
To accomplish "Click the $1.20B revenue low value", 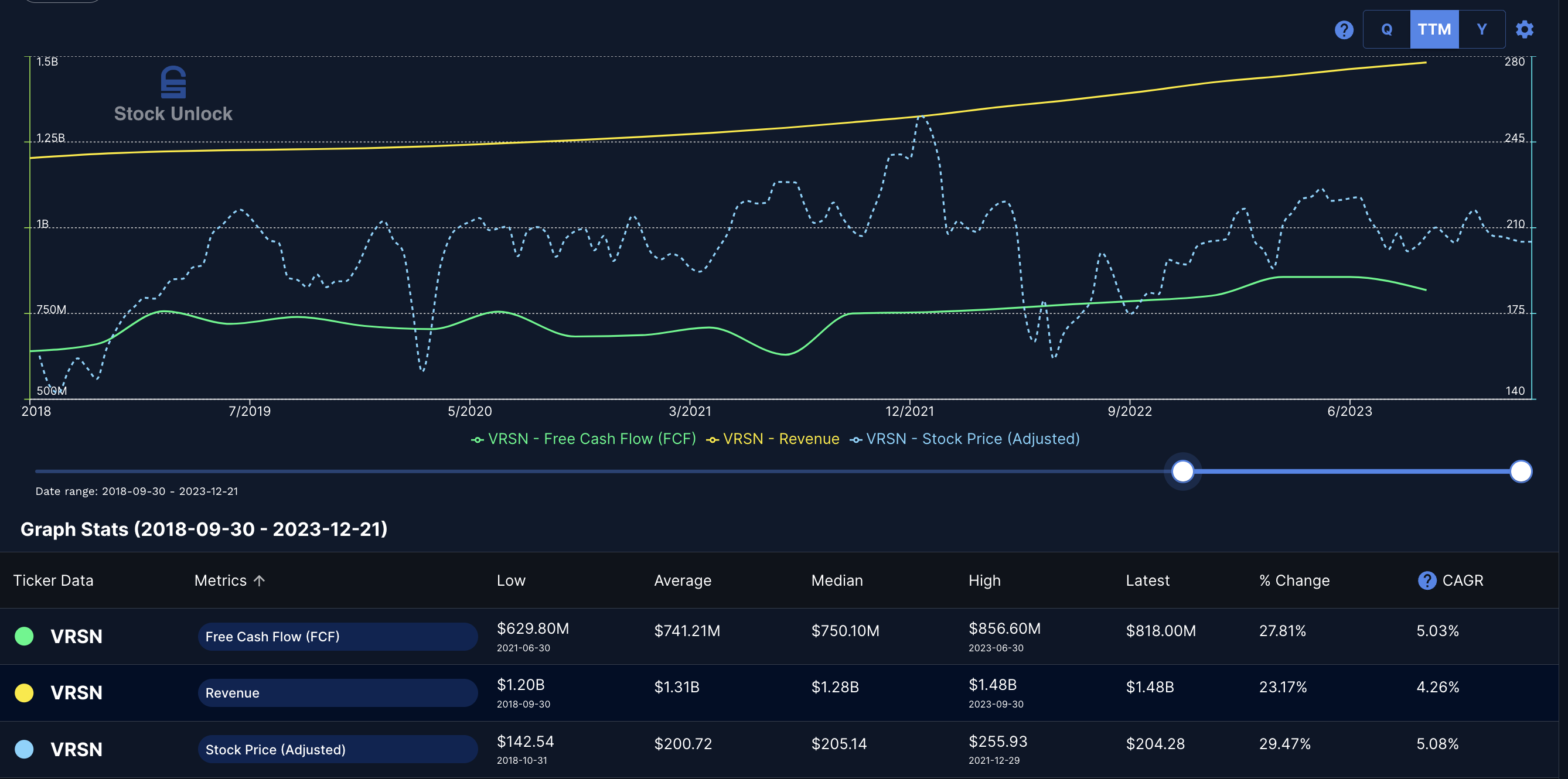I will point(520,685).
